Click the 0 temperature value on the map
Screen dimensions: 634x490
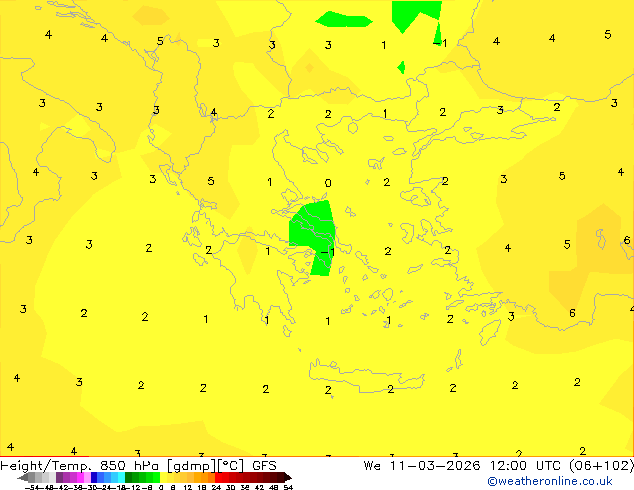(x=328, y=183)
